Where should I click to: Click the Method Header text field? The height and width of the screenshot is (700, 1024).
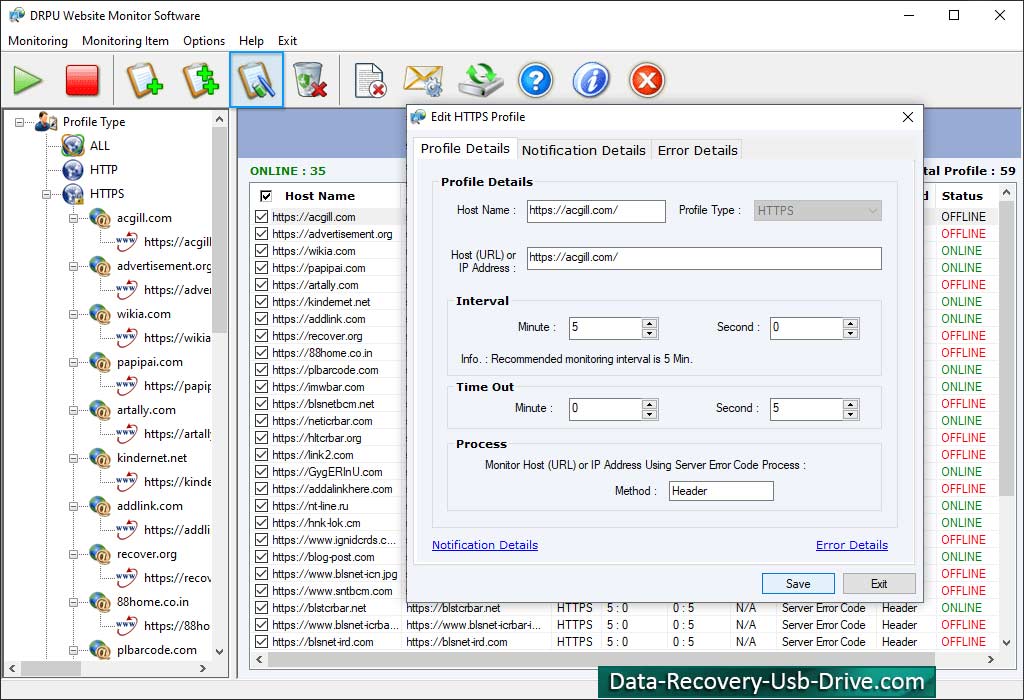coord(721,491)
